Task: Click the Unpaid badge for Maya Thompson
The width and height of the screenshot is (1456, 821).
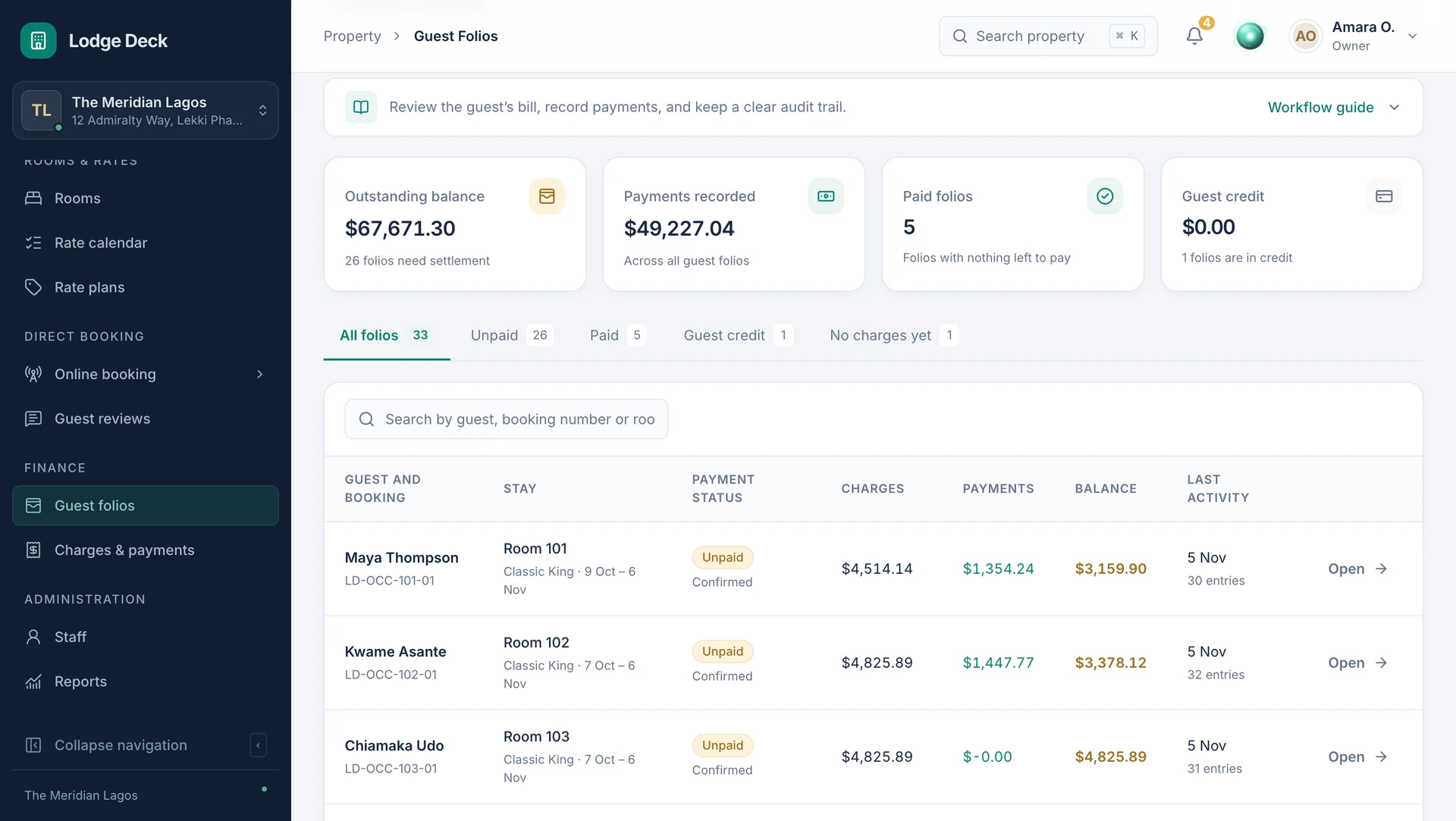Action: [x=723, y=557]
